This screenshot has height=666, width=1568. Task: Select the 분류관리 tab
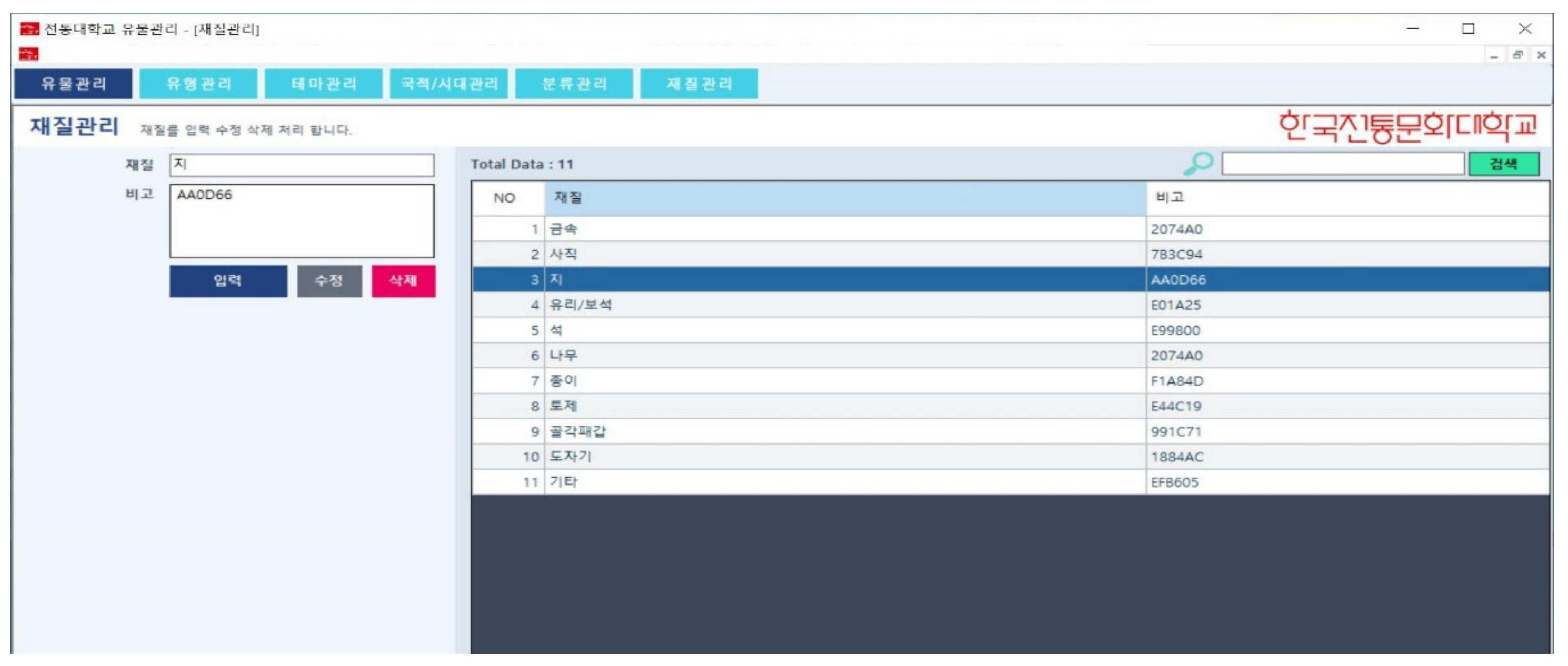[574, 83]
